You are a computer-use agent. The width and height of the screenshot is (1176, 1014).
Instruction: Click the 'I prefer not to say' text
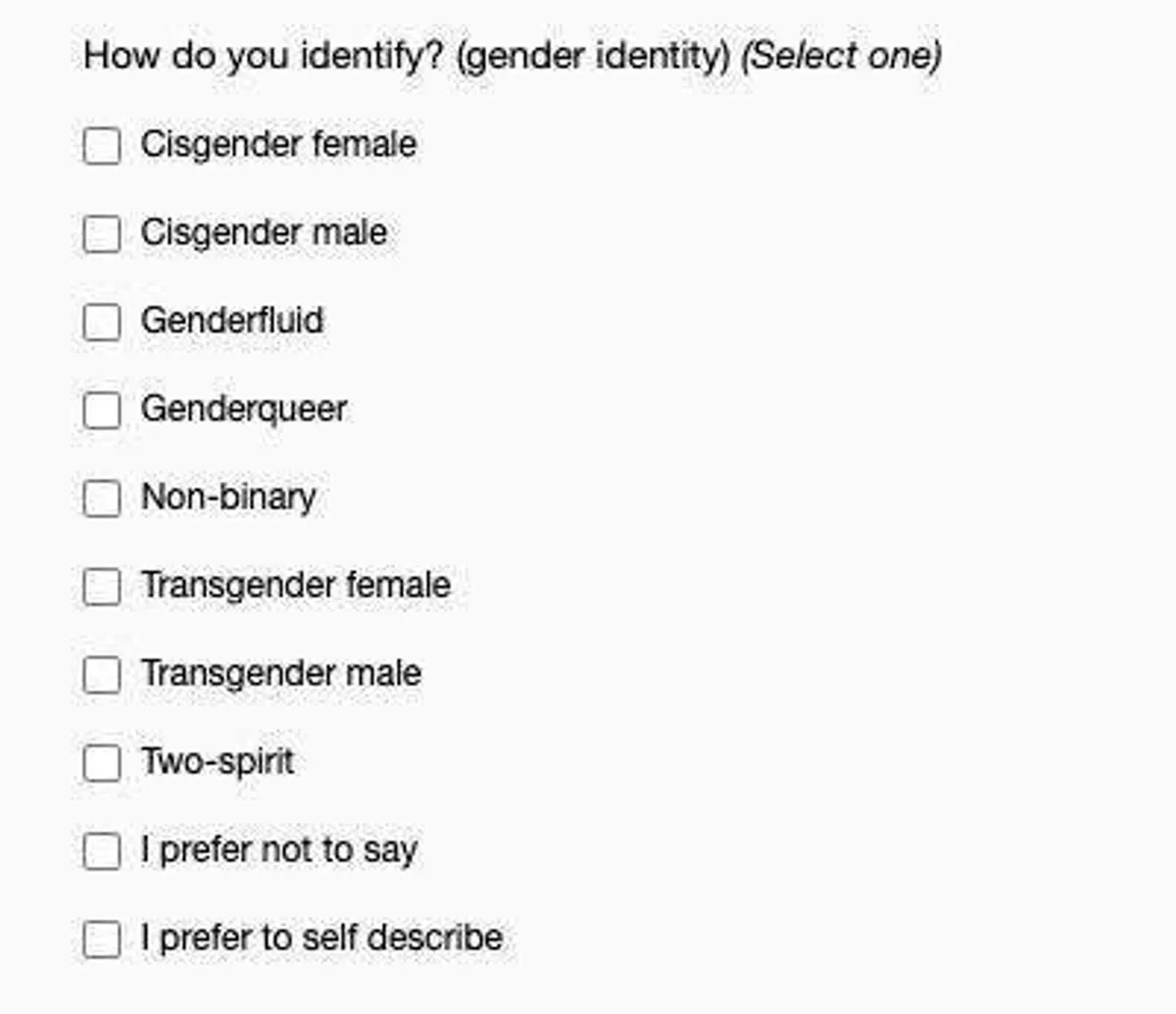click(x=279, y=850)
